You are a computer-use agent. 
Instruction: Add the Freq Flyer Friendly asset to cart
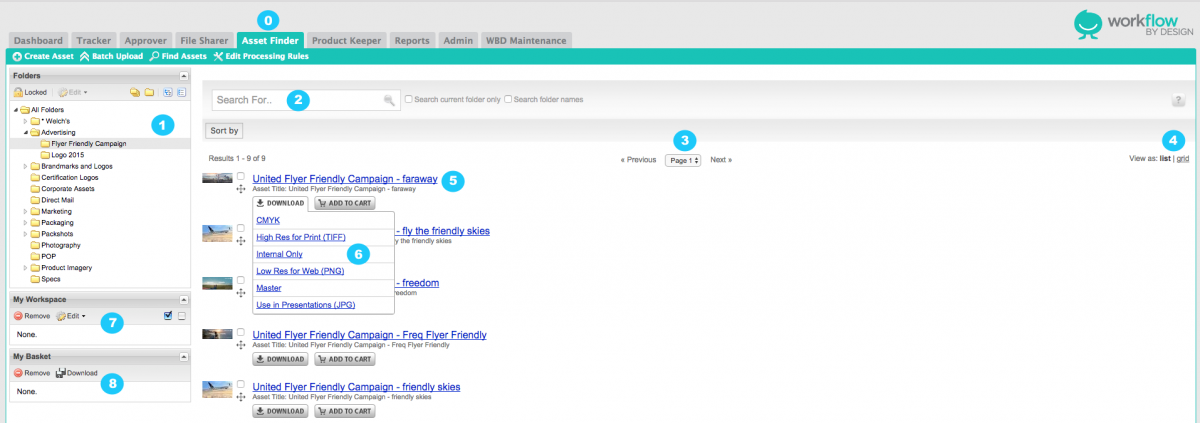coord(344,358)
